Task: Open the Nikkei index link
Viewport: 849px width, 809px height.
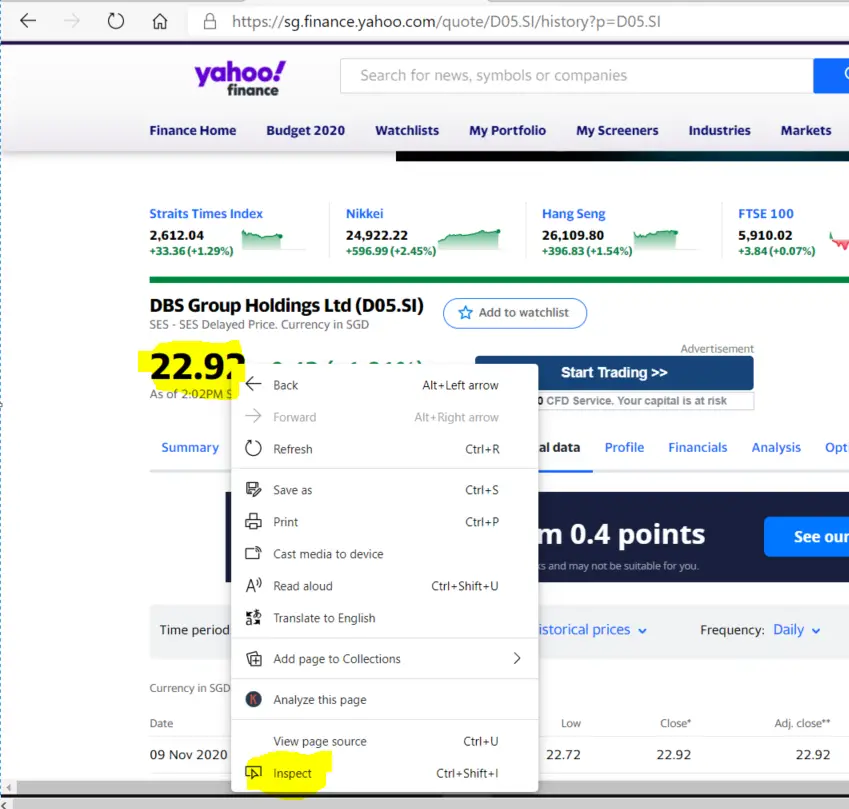Action: point(364,213)
